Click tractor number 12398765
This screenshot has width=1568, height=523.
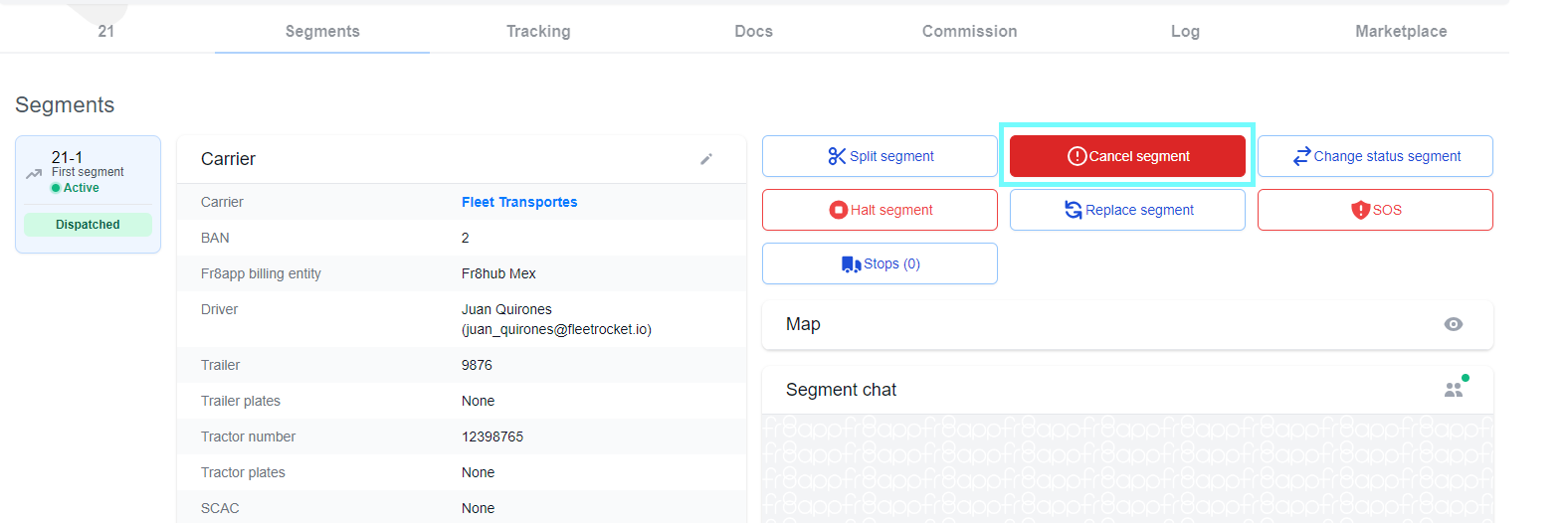[x=492, y=436]
